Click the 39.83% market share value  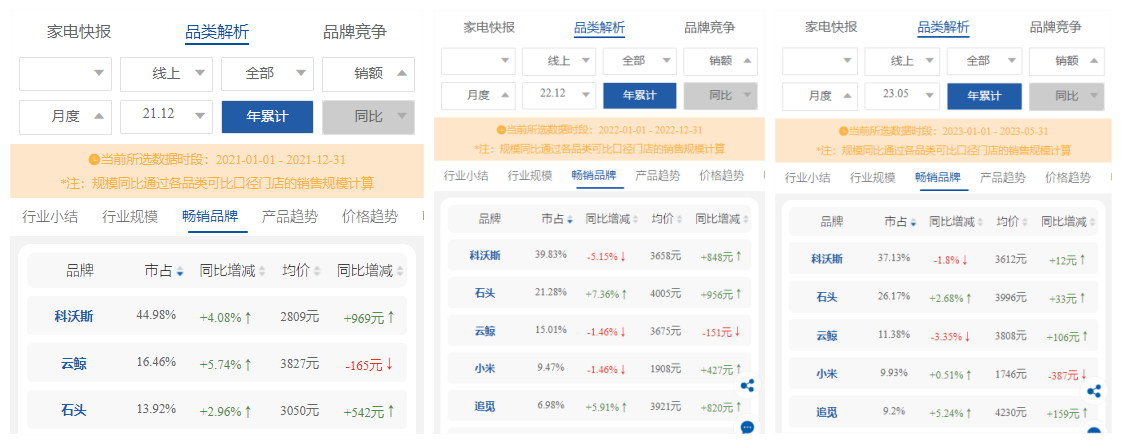550,254
